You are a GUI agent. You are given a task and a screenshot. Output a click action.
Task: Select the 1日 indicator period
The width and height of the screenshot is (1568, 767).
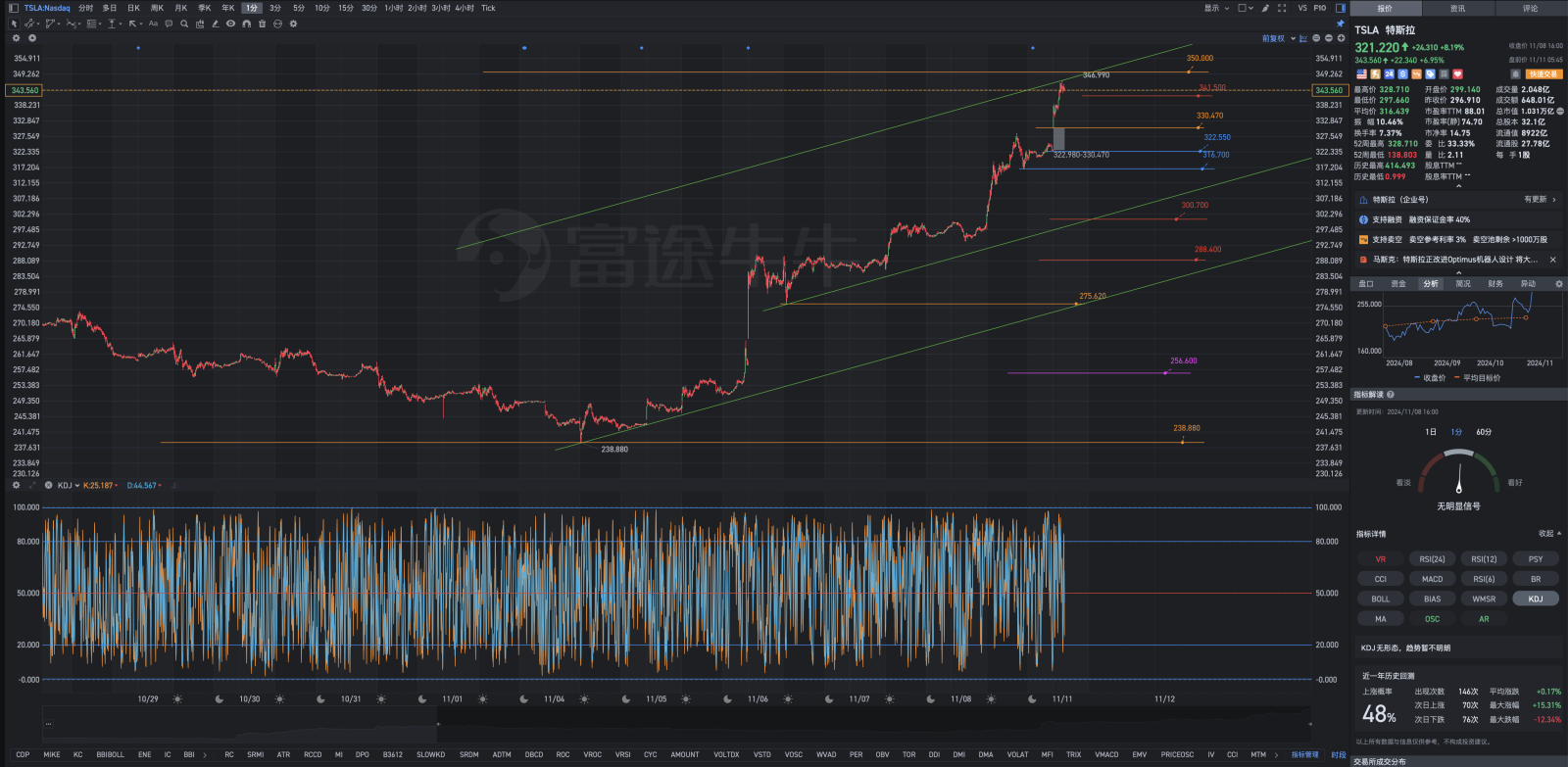(1431, 432)
